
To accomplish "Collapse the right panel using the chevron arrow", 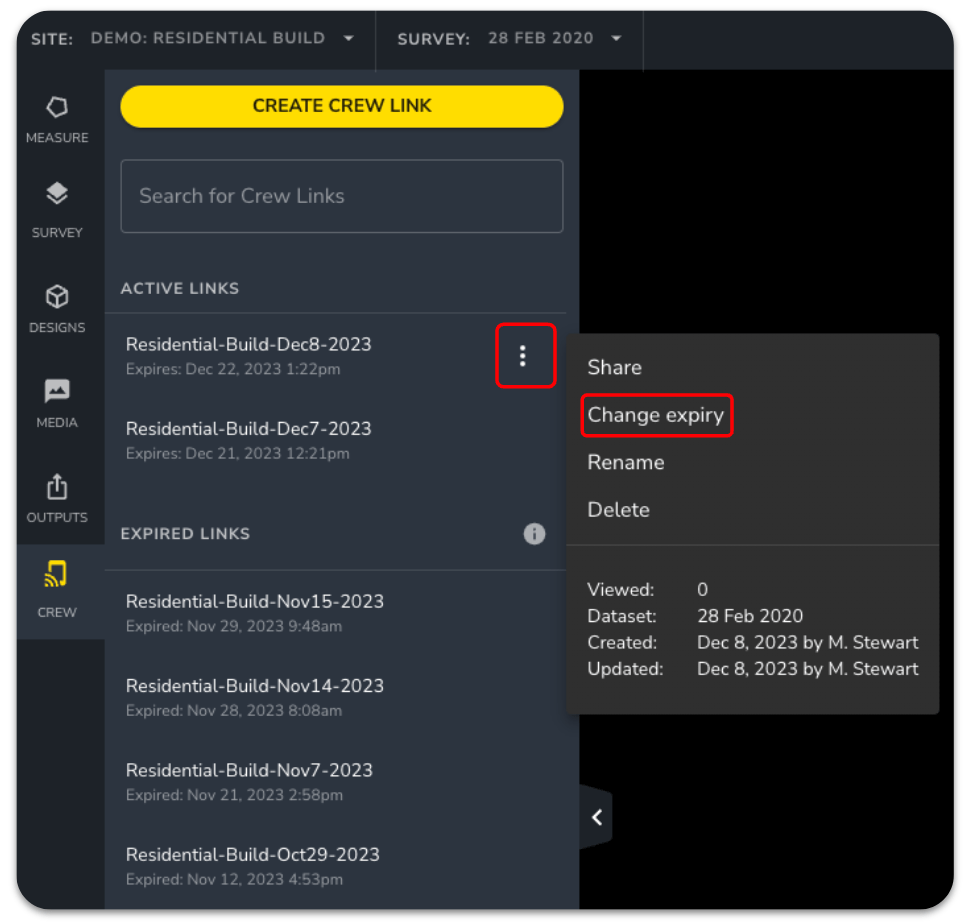I will click(596, 817).
